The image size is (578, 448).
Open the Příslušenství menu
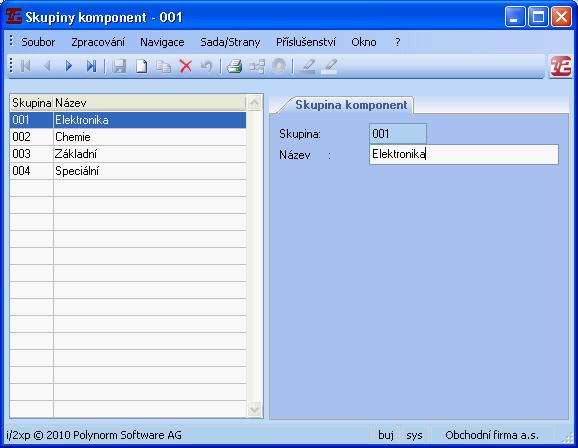coord(306,42)
